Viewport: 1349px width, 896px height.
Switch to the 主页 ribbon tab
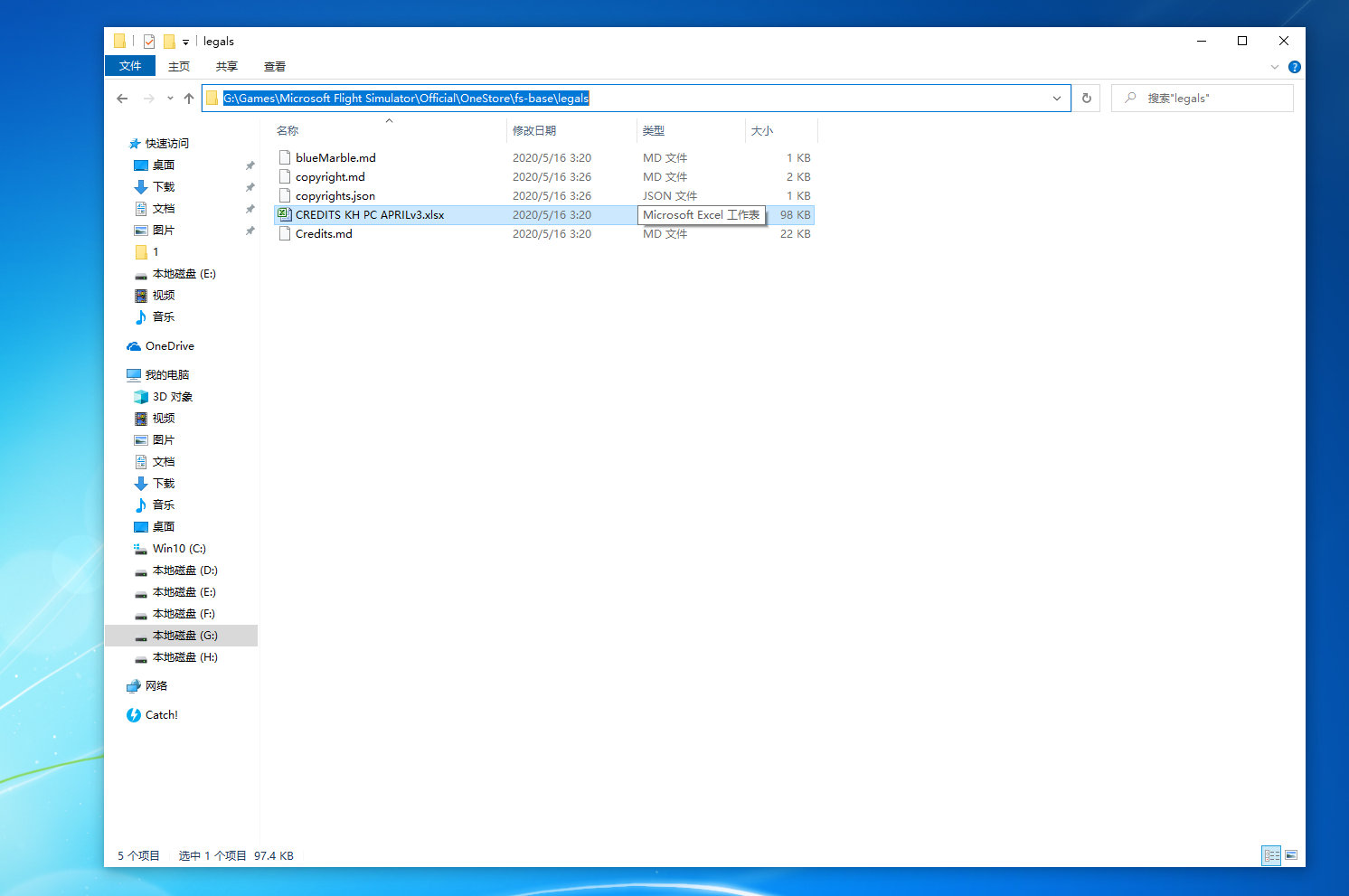tap(179, 66)
